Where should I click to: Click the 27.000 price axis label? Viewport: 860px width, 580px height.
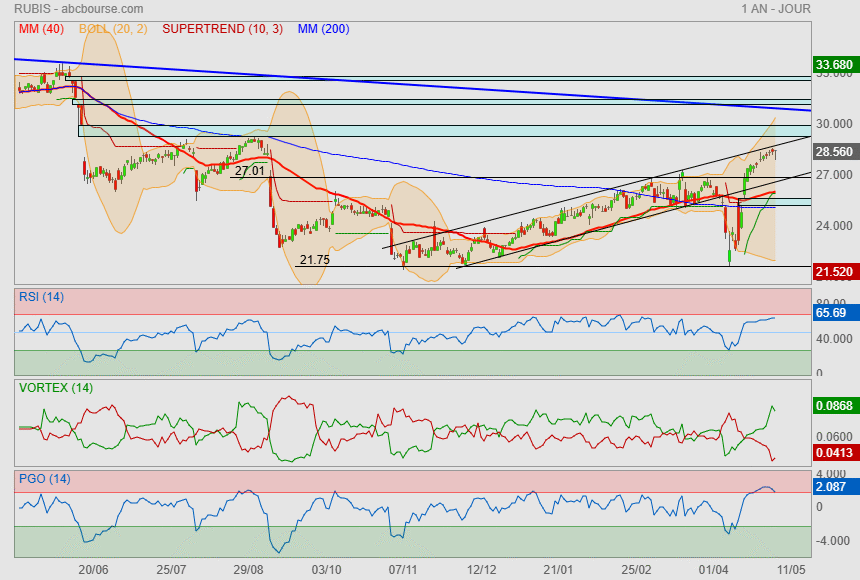(x=834, y=175)
